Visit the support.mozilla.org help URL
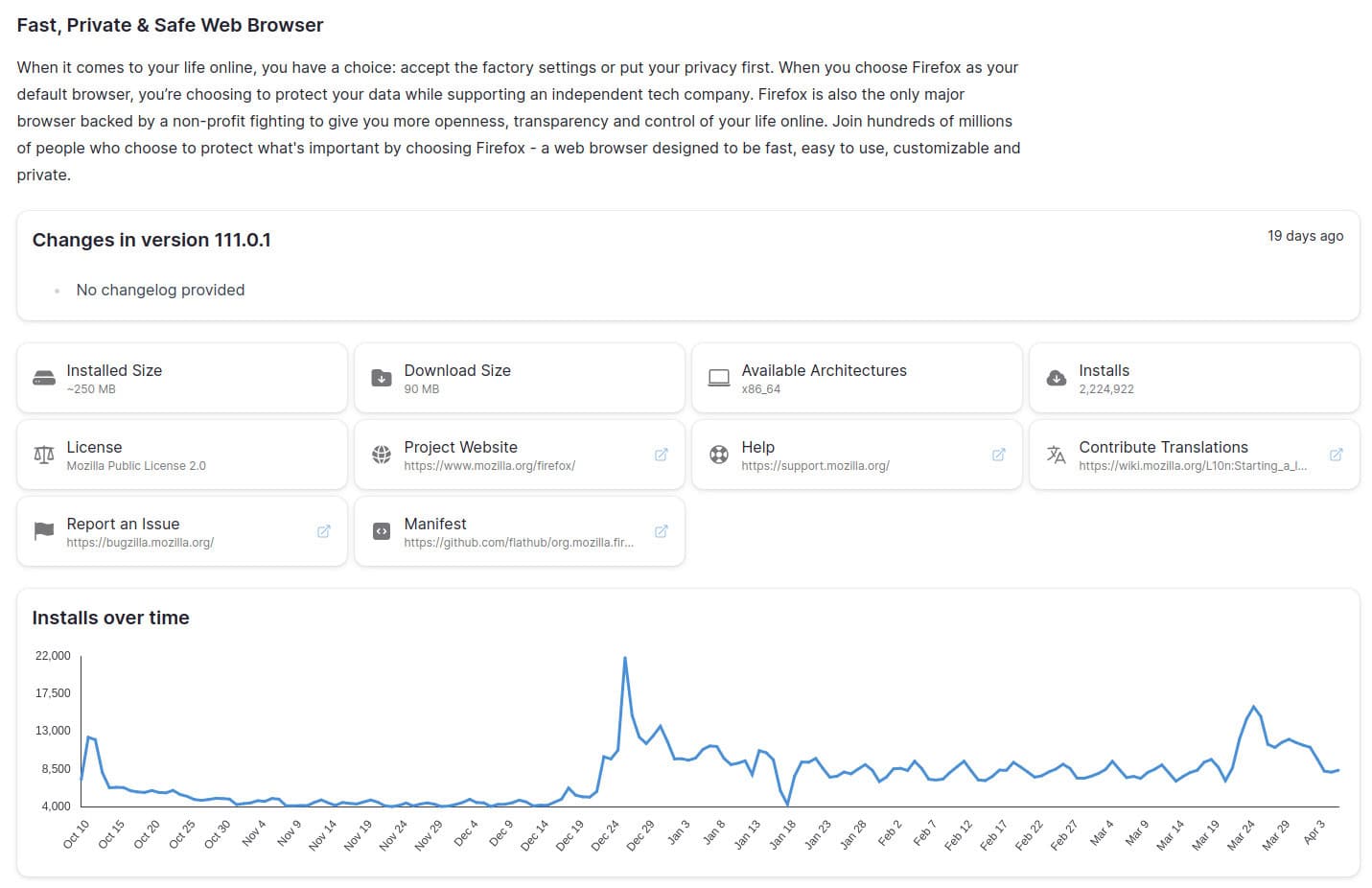The height and width of the screenshot is (888, 1372). 815,466
